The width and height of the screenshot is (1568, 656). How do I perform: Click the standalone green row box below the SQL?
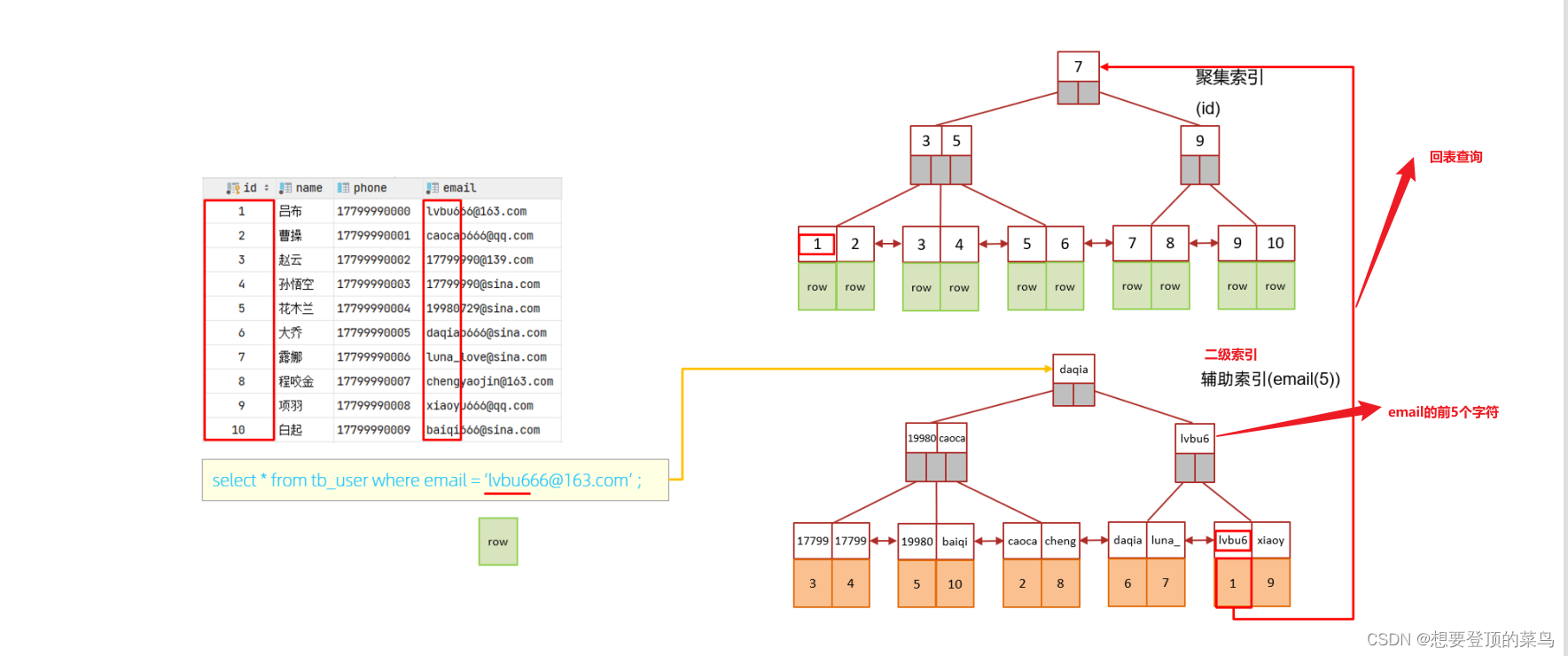point(498,542)
